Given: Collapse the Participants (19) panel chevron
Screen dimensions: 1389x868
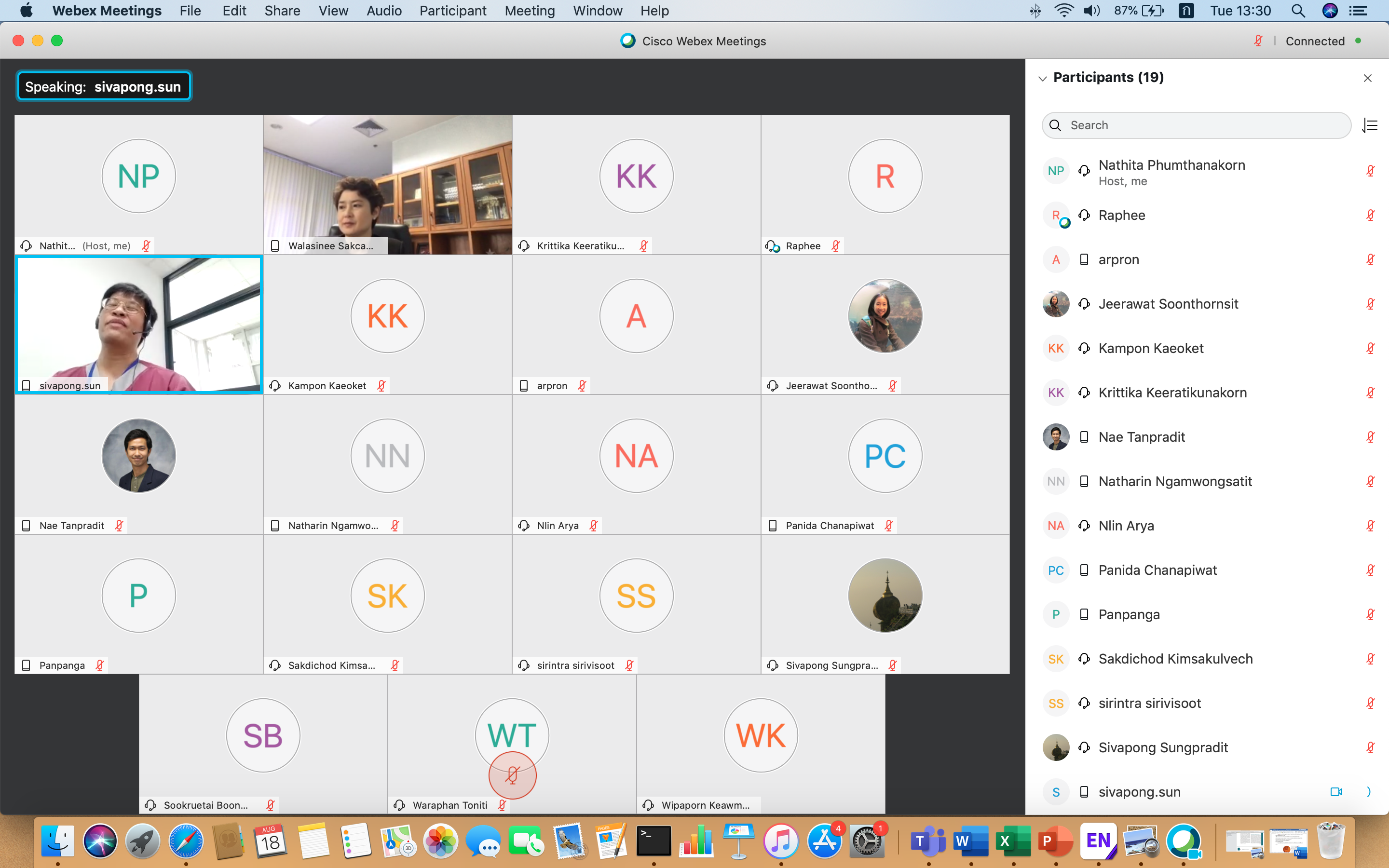Looking at the screenshot, I should click(1042, 78).
